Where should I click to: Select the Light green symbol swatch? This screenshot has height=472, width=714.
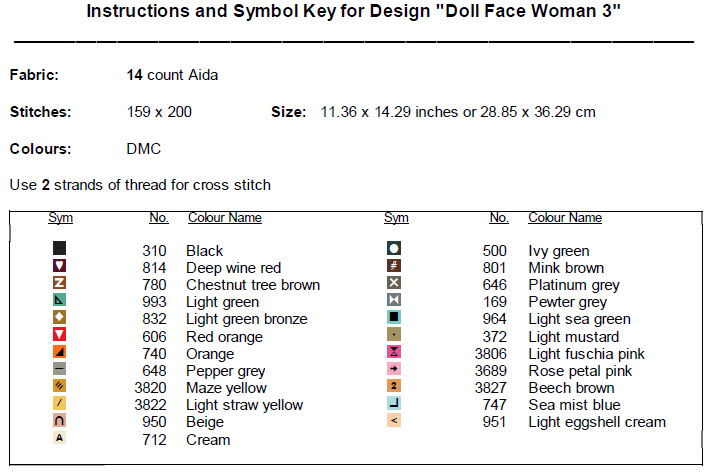point(60,300)
